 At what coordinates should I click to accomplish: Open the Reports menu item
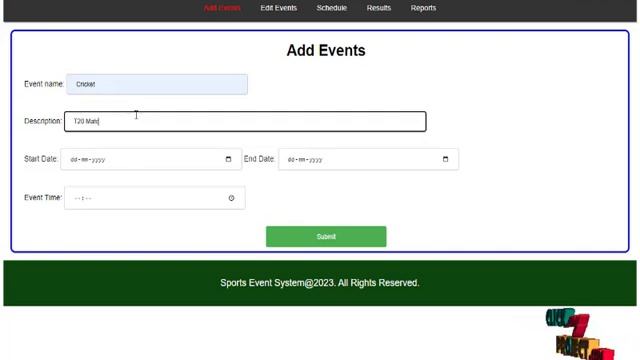coord(423,8)
